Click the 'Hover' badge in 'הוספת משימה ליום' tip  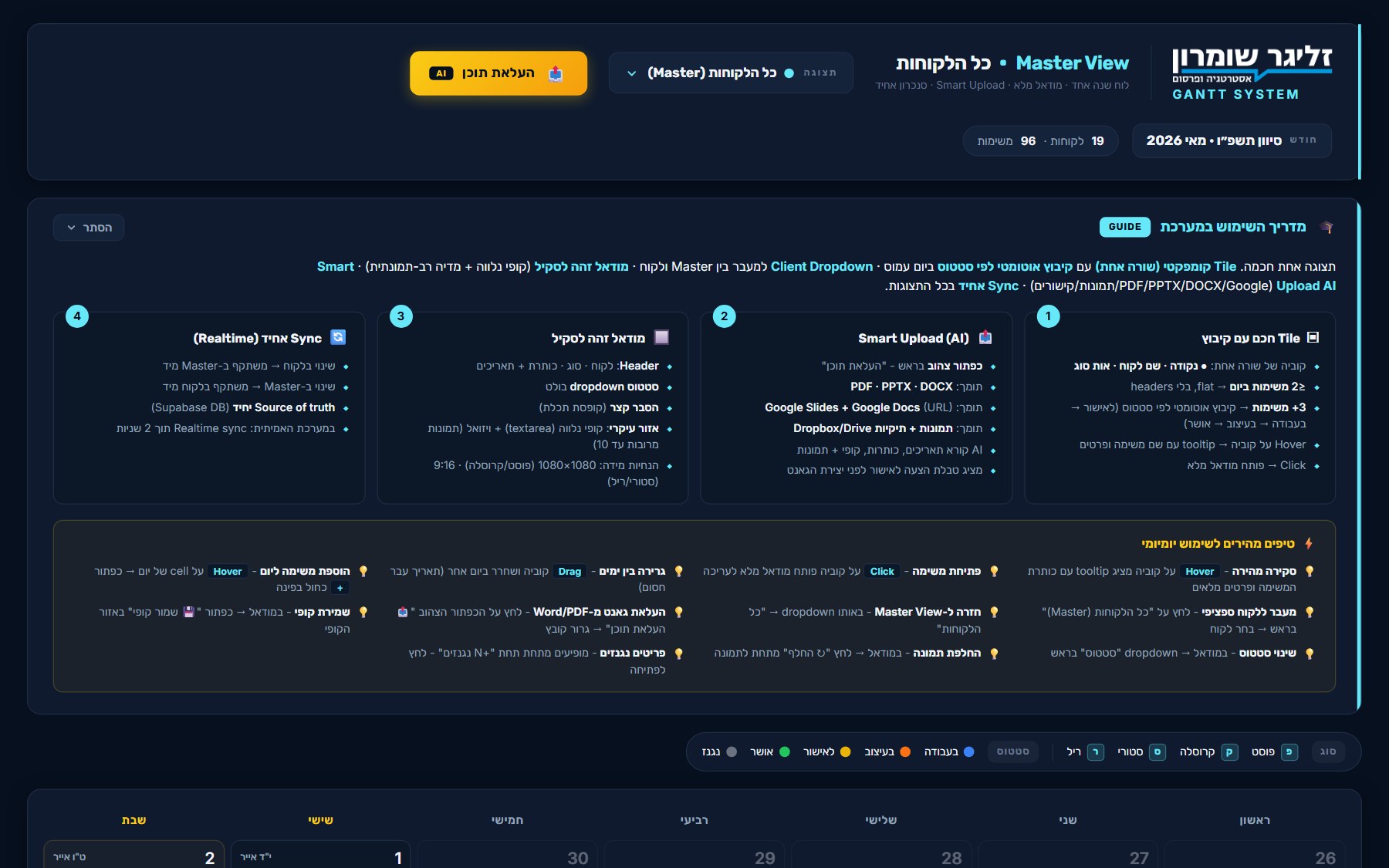tap(228, 572)
